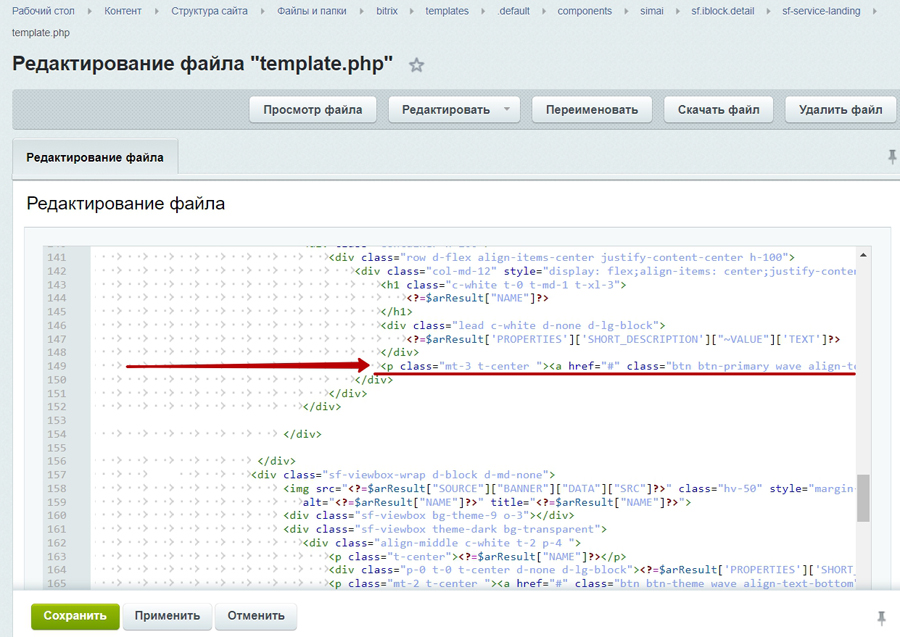Delete the file with Удалить файл
The height and width of the screenshot is (637, 900).
coord(840,109)
